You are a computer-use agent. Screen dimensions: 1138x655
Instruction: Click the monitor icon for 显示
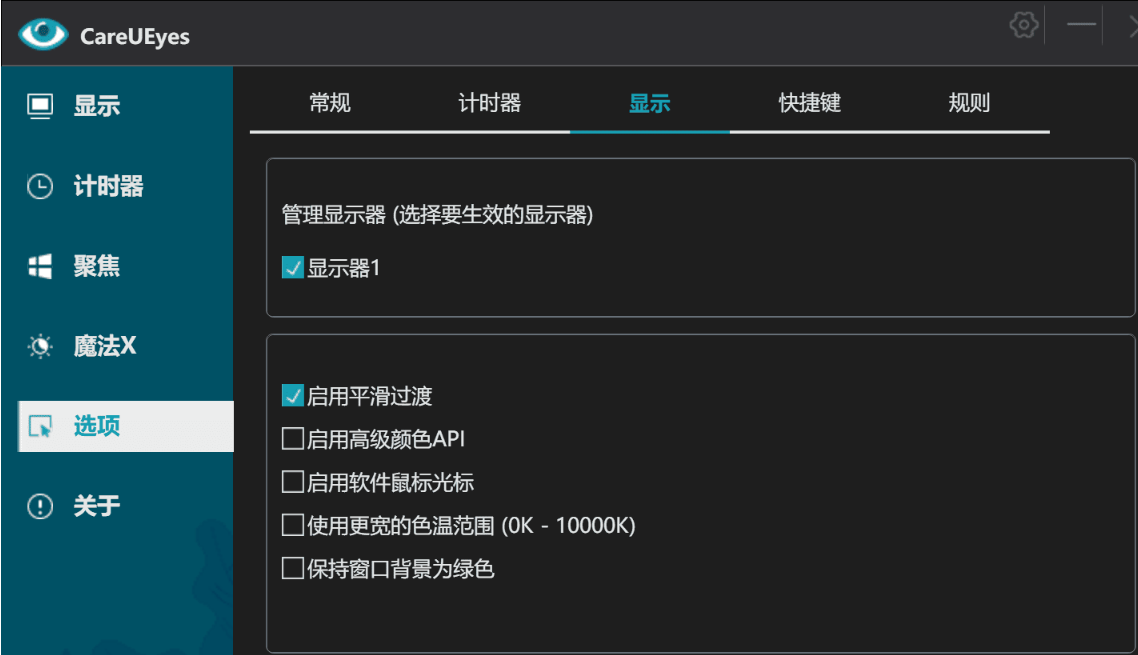click(x=40, y=105)
